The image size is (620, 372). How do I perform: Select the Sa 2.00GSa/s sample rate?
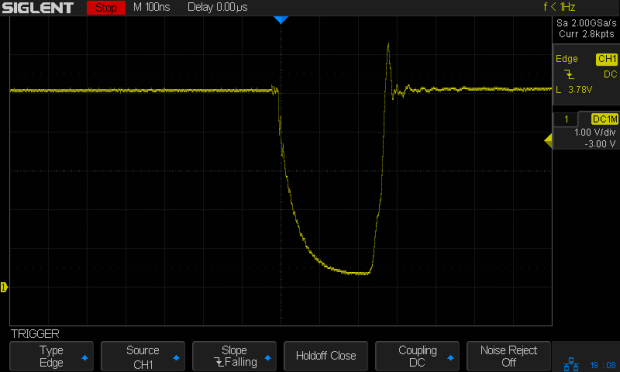[x=586, y=23]
